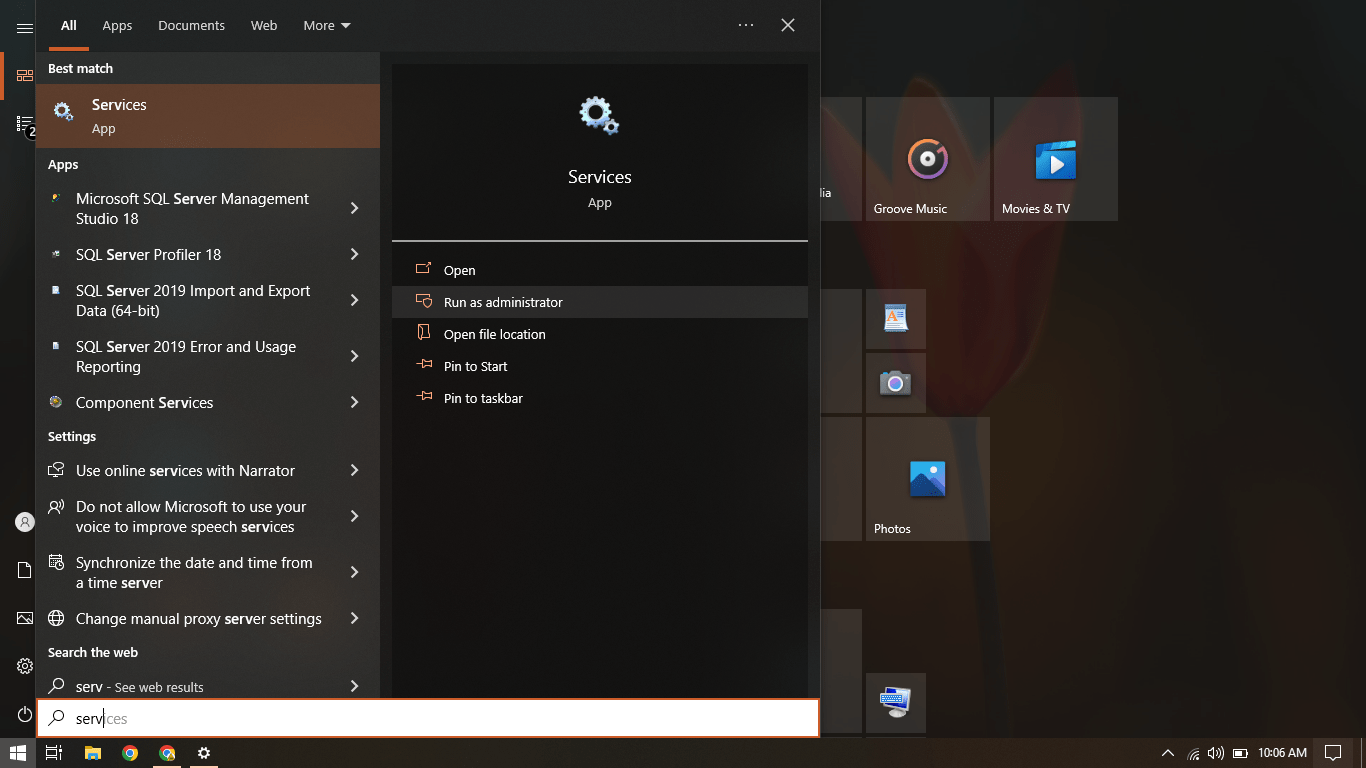The image size is (1366, 768).
Task: Check the battery icon in system tray
Action: (1240, 753)
